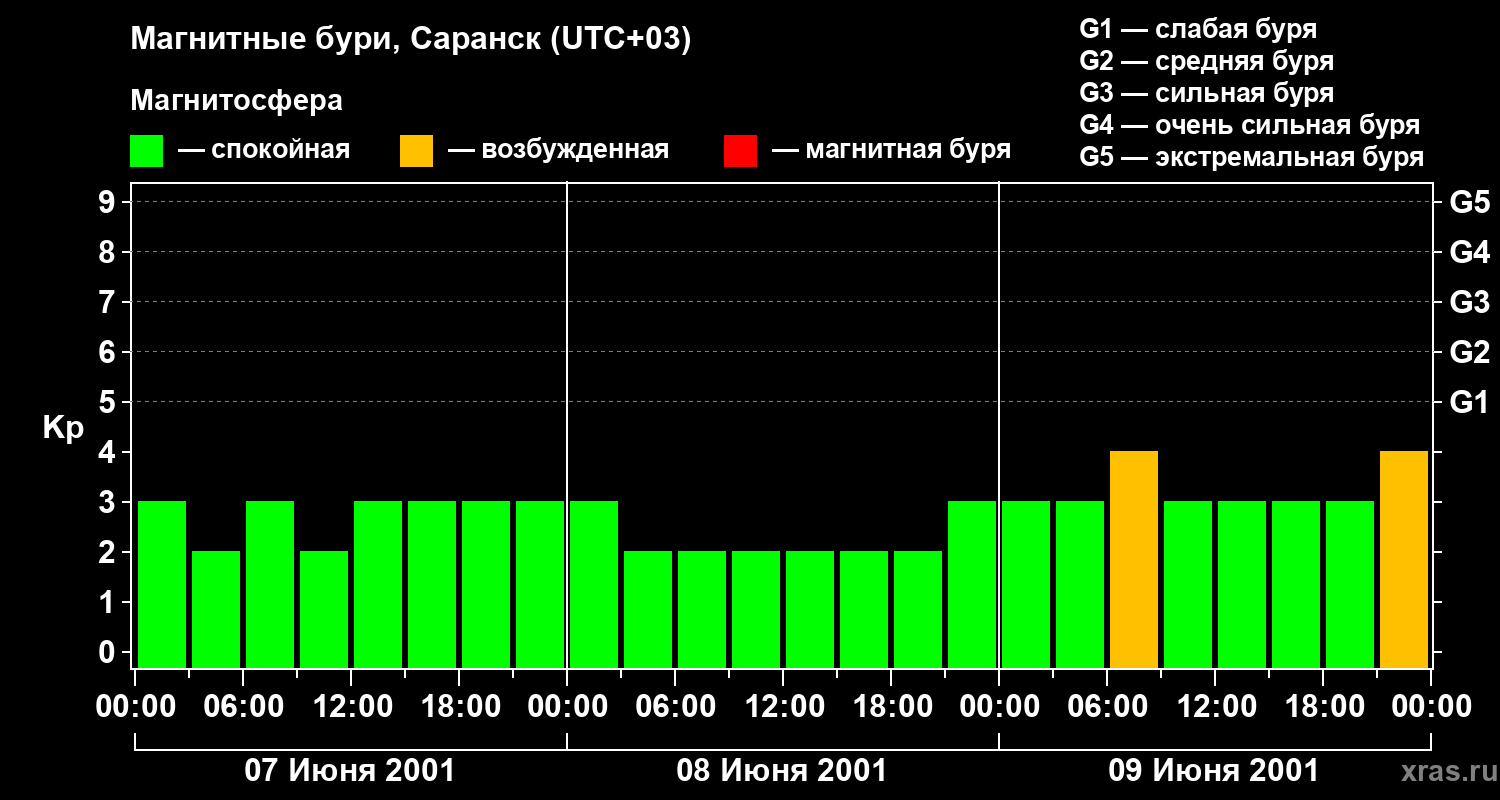Select the last orange bar ending at midnight
1500x800 pixels.
point(1404,560)
